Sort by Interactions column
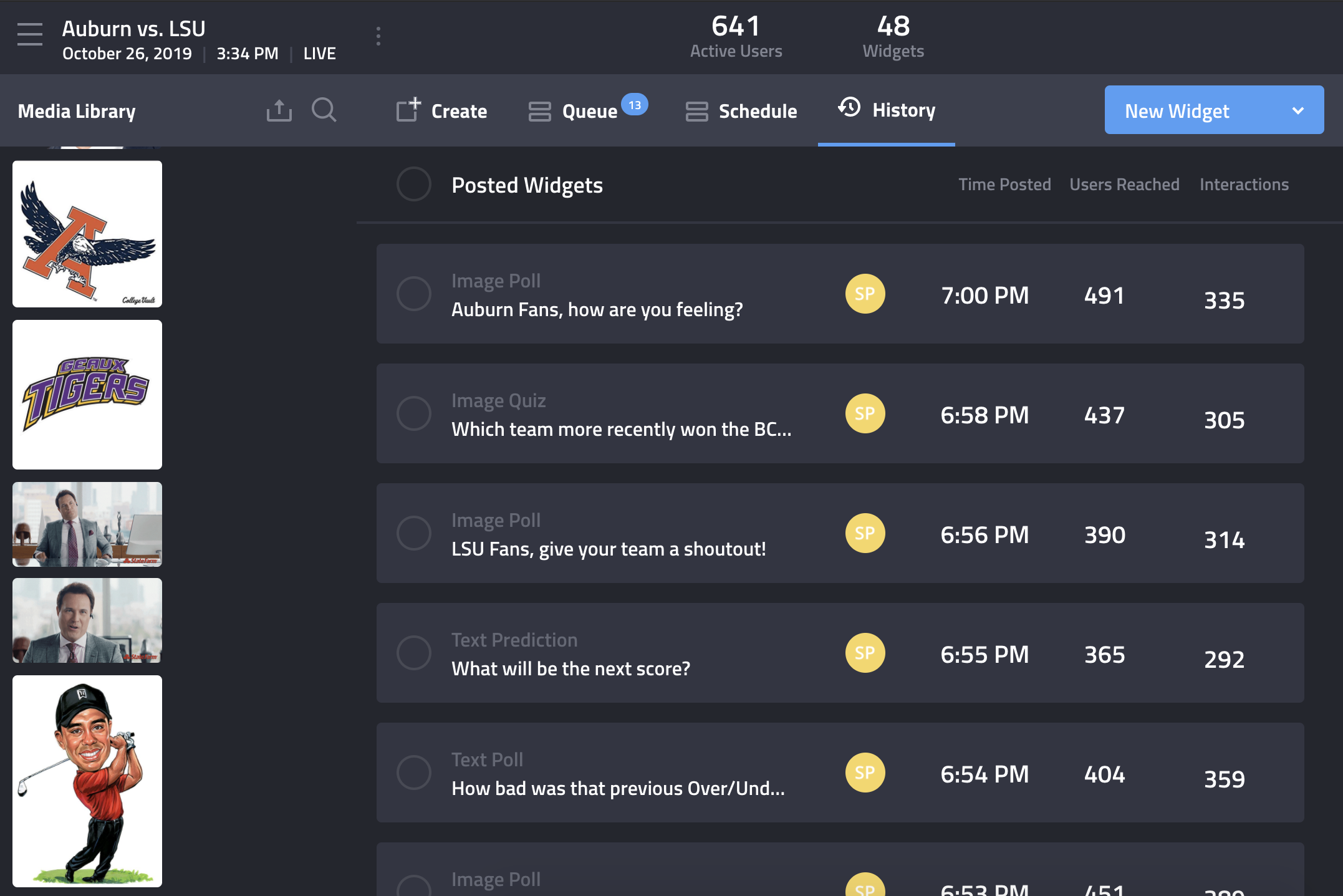 pos(1243,185)
